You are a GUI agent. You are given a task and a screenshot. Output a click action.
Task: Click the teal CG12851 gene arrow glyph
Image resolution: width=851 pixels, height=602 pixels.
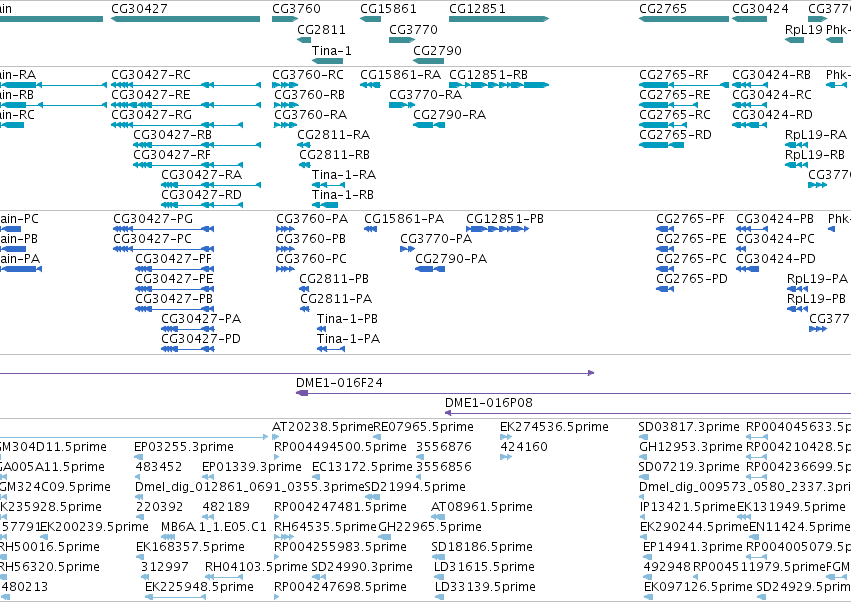[x=499, y=19]
